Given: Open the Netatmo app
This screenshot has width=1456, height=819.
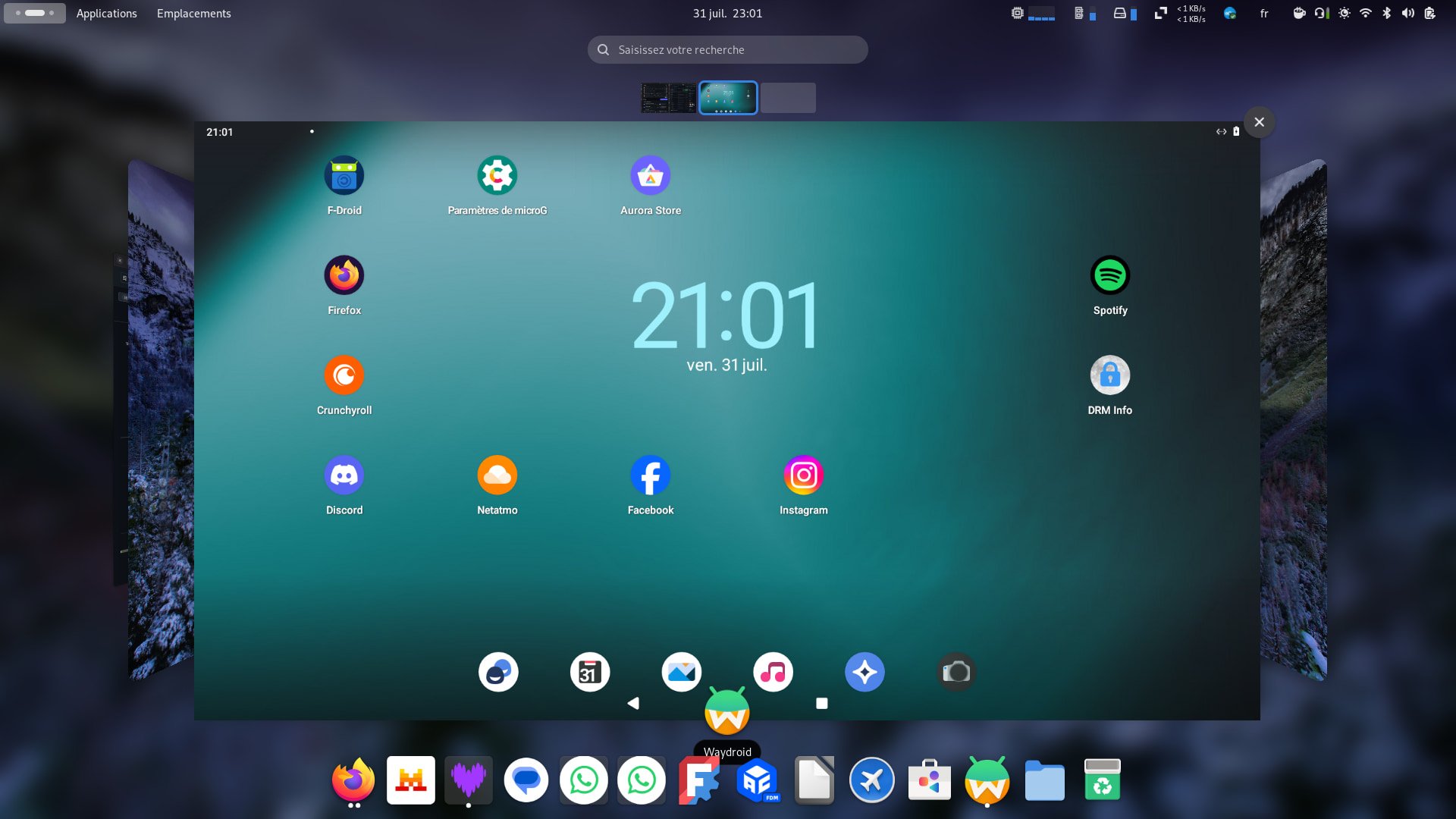Looking at the screenshot, I should [x=497, y=475].
